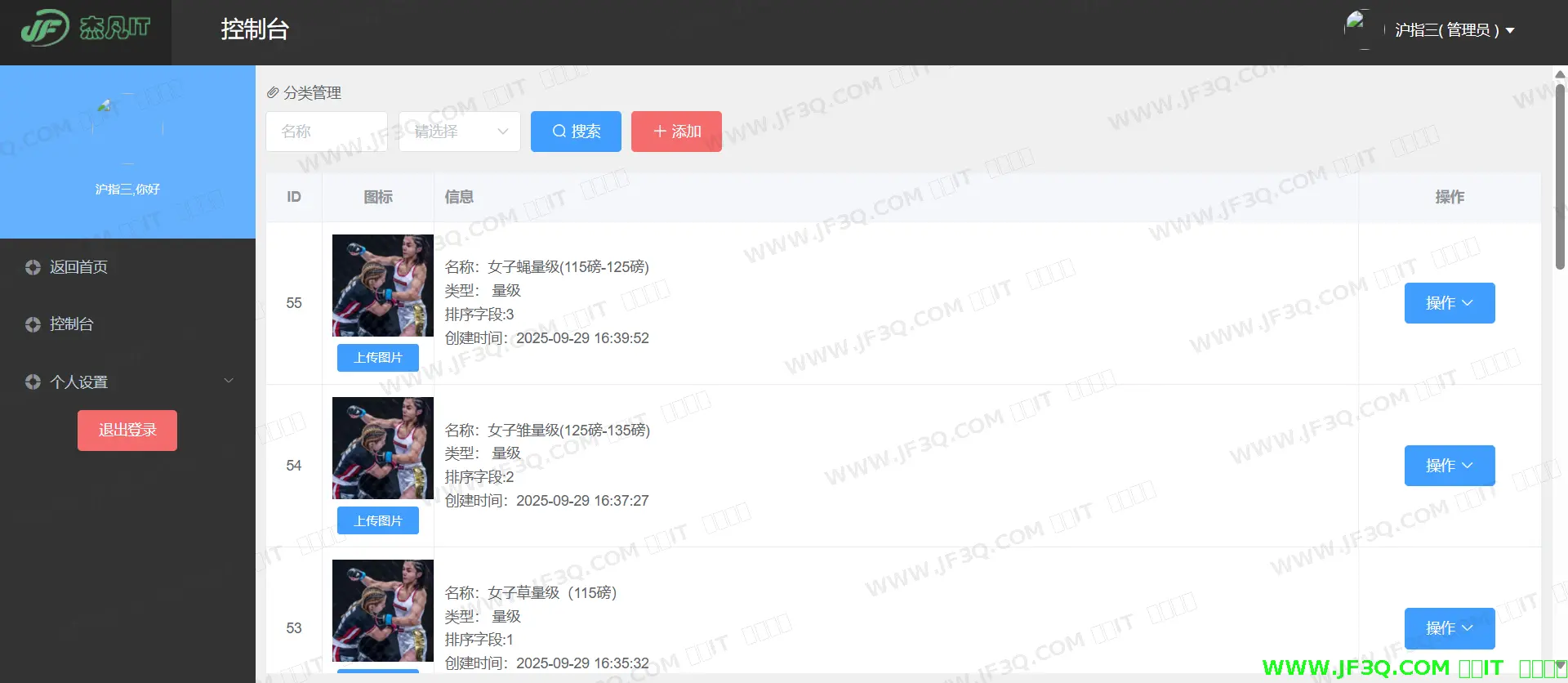The image size is (1568, 683).
Task: Go to 返回首页 in sidebar
Action: click(x=78, y=267)
